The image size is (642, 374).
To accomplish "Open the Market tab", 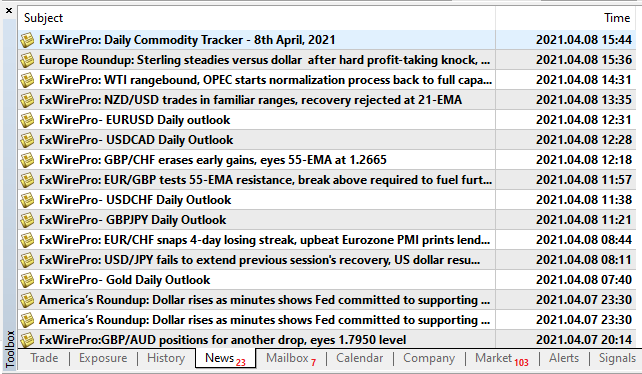I will tap(502, 358).
